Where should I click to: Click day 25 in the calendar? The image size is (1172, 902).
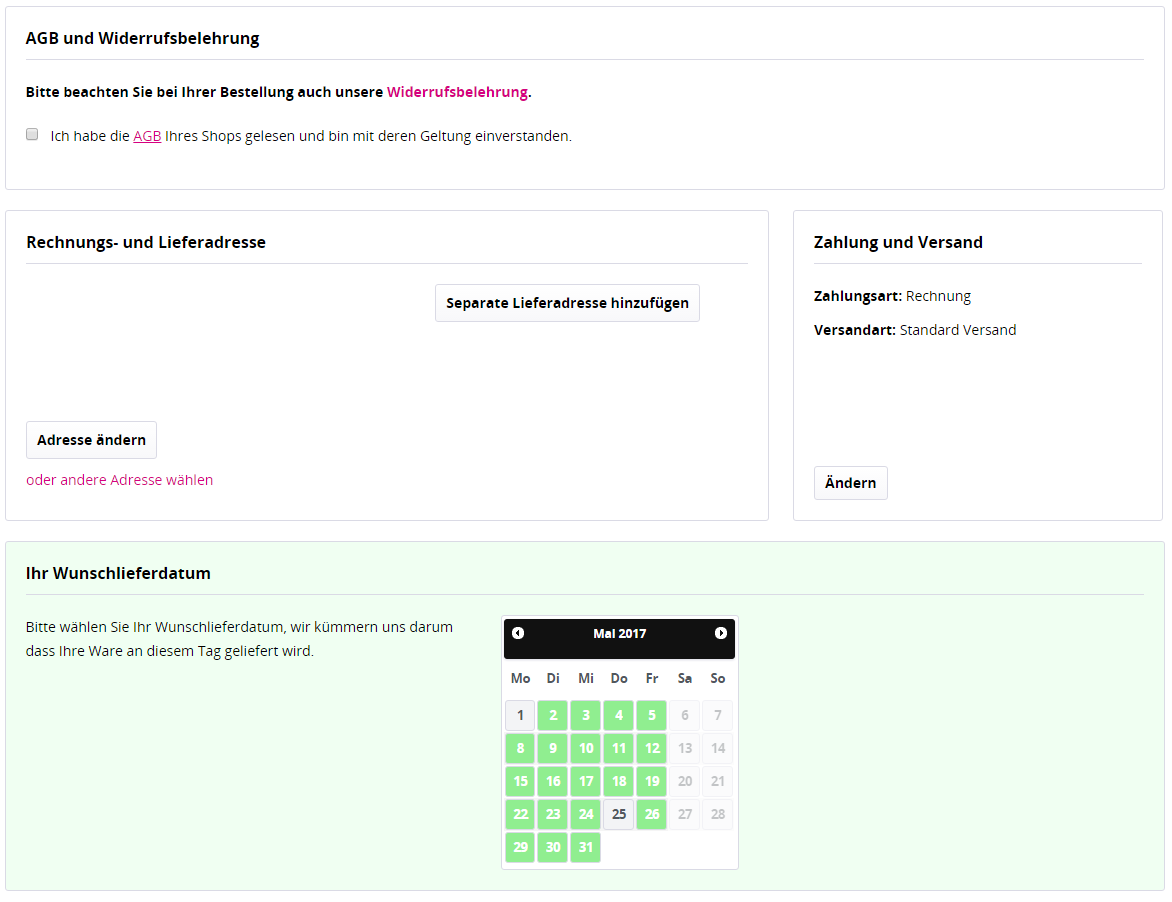[619, 814]
